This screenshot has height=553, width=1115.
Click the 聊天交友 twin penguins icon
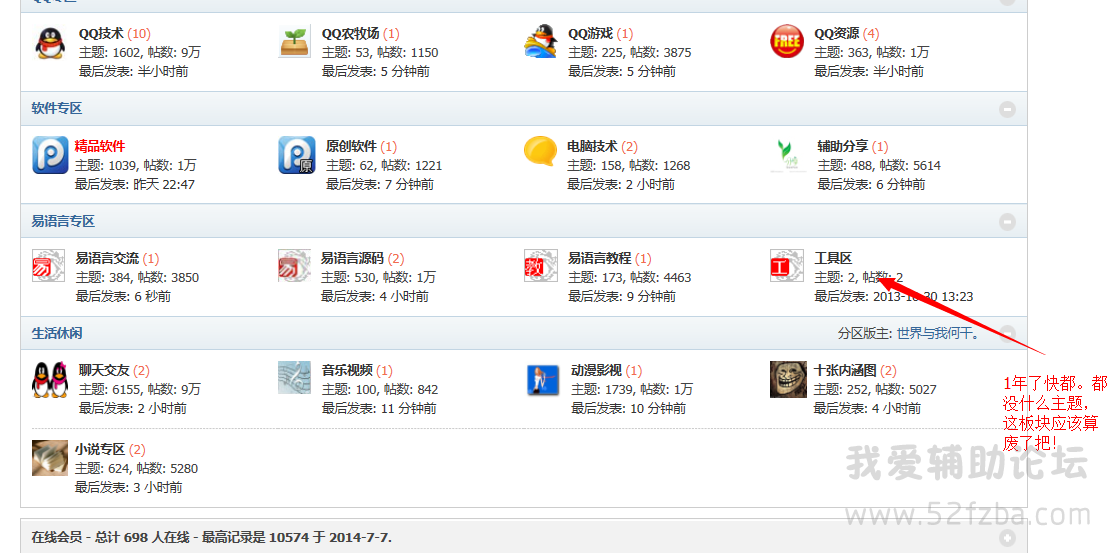pyautogui.click(x=50, y=379)
